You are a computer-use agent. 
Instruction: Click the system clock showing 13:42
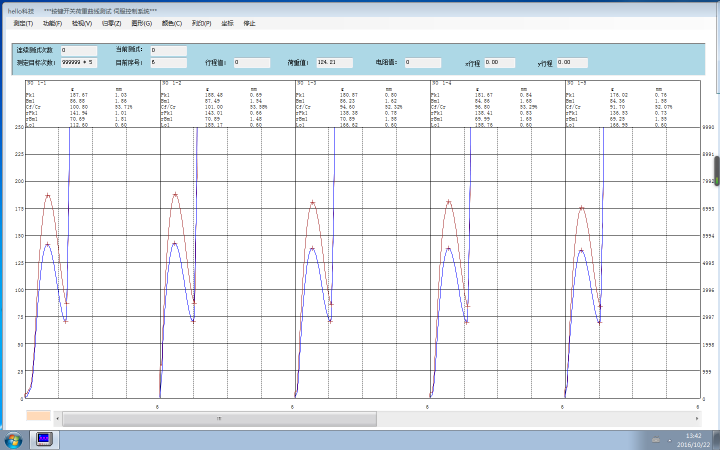(693, 439)
